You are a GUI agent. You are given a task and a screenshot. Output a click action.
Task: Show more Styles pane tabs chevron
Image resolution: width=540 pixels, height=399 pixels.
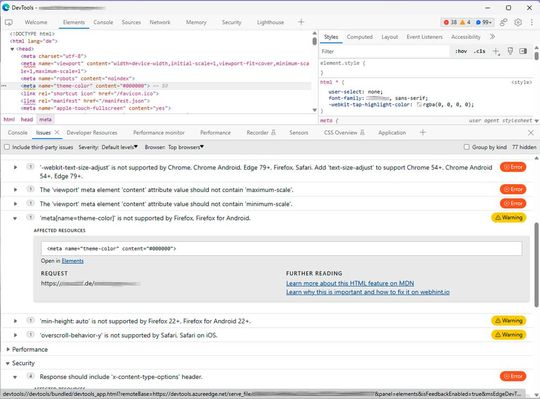click(x=492, y=36)
